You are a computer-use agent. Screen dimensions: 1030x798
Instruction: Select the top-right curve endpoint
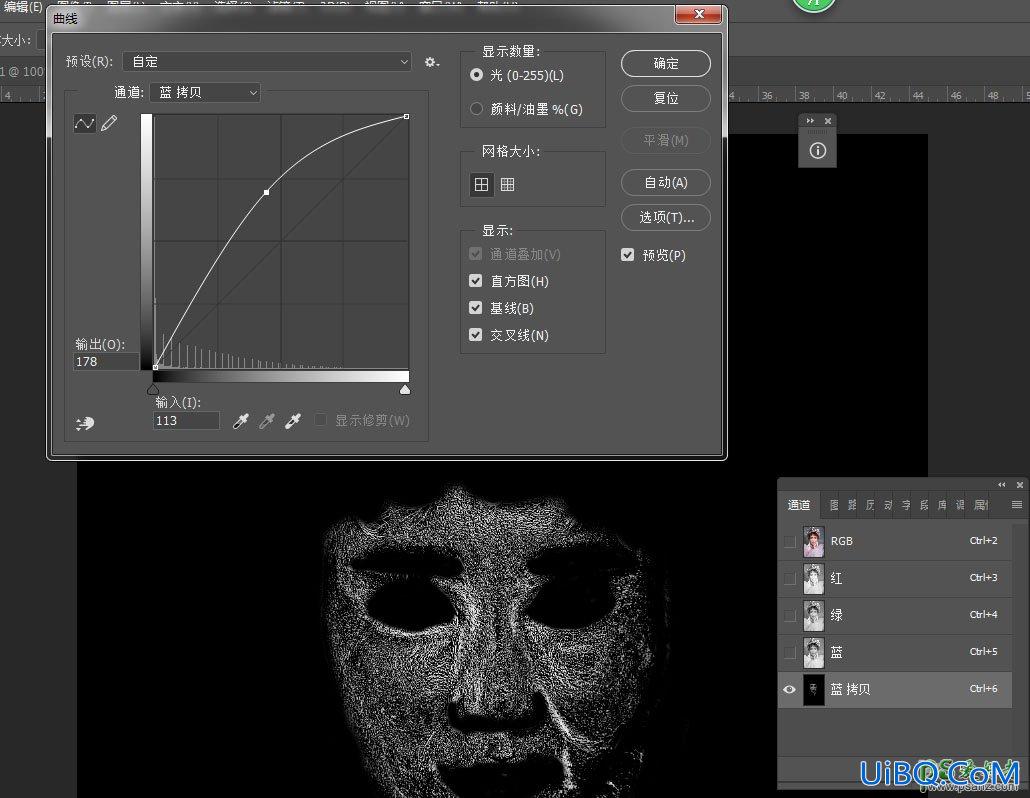coord(407,117)
